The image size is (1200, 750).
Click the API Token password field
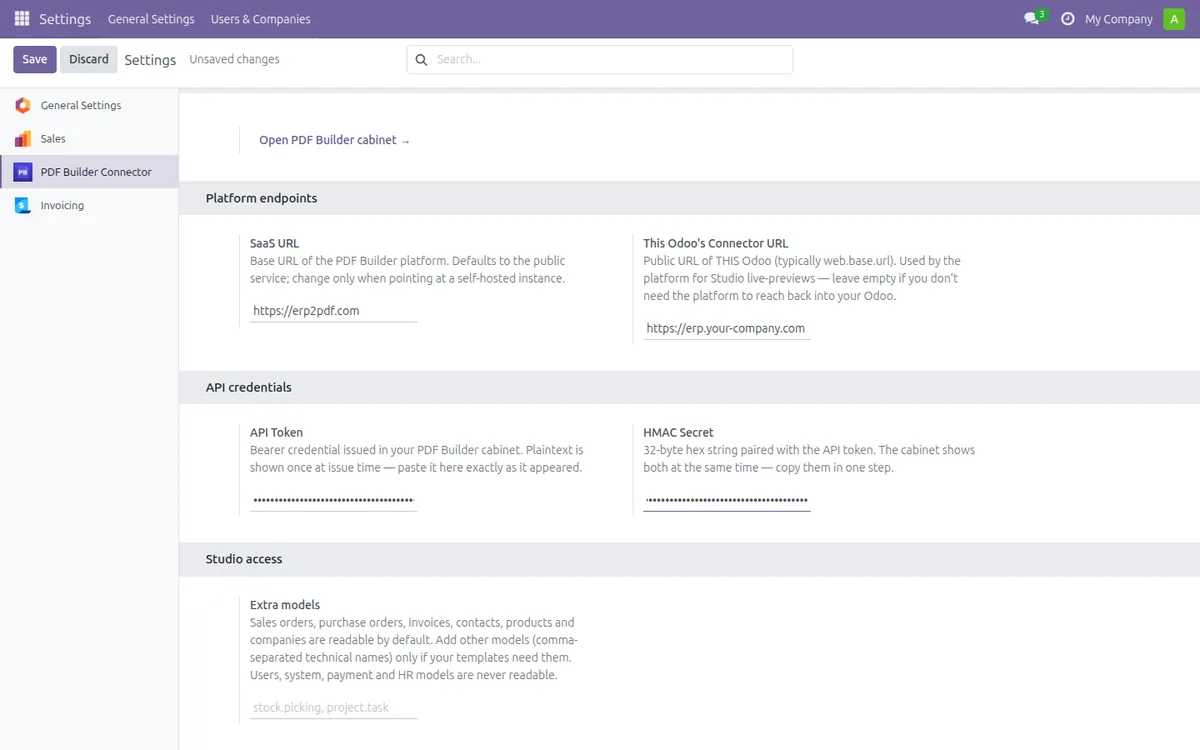click(333, 500)
